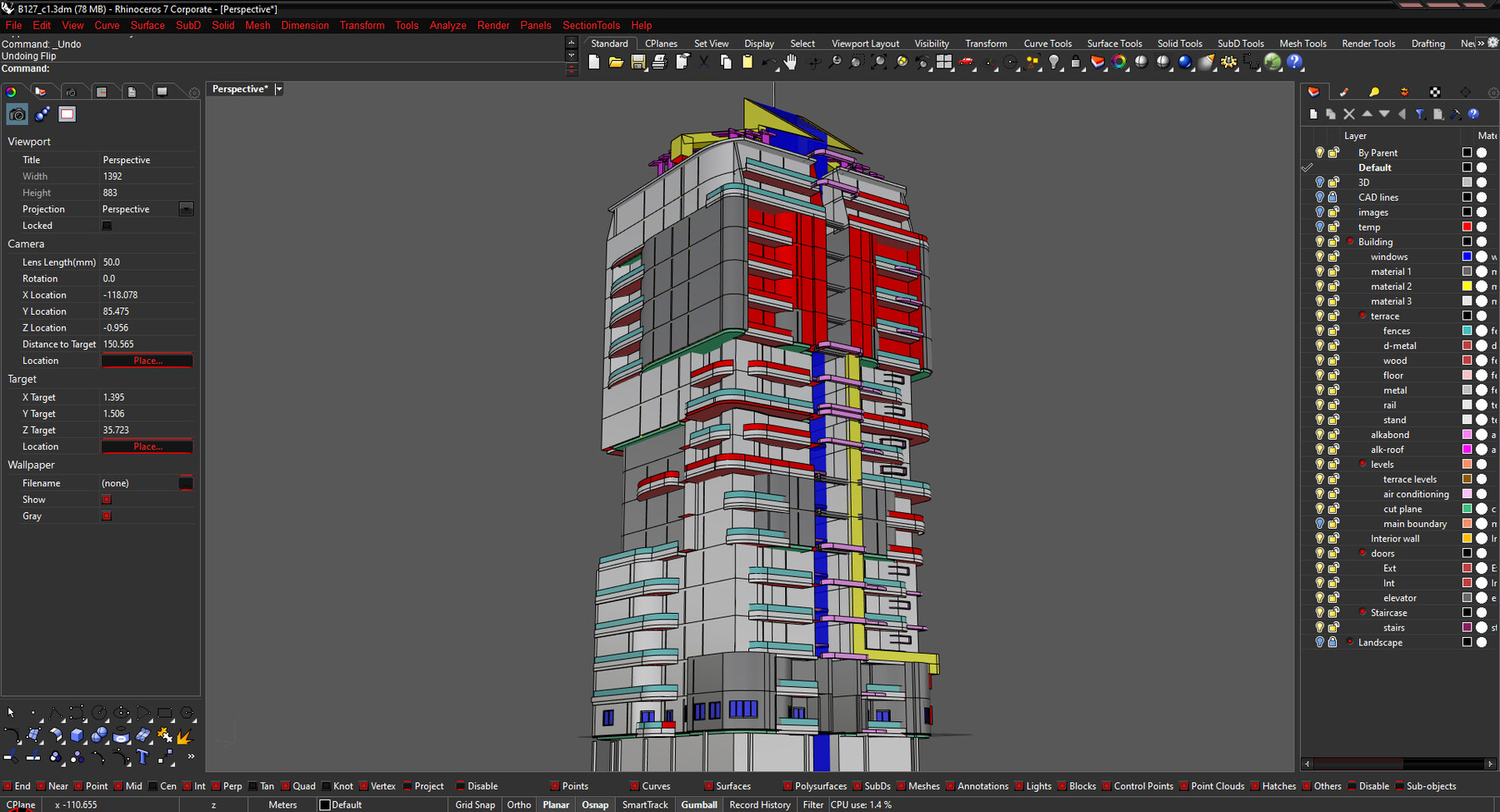Click the Lens Length value field

(147, 262)
